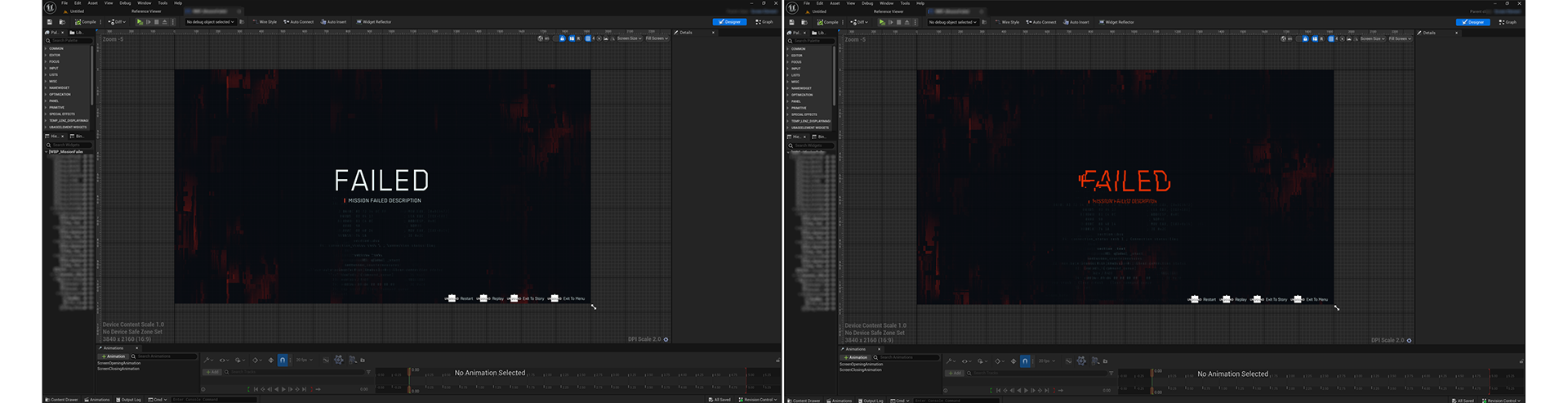The image size is (1568, 403).
Task: Click the Search Palette field in left window
Action: pos(69,40)
